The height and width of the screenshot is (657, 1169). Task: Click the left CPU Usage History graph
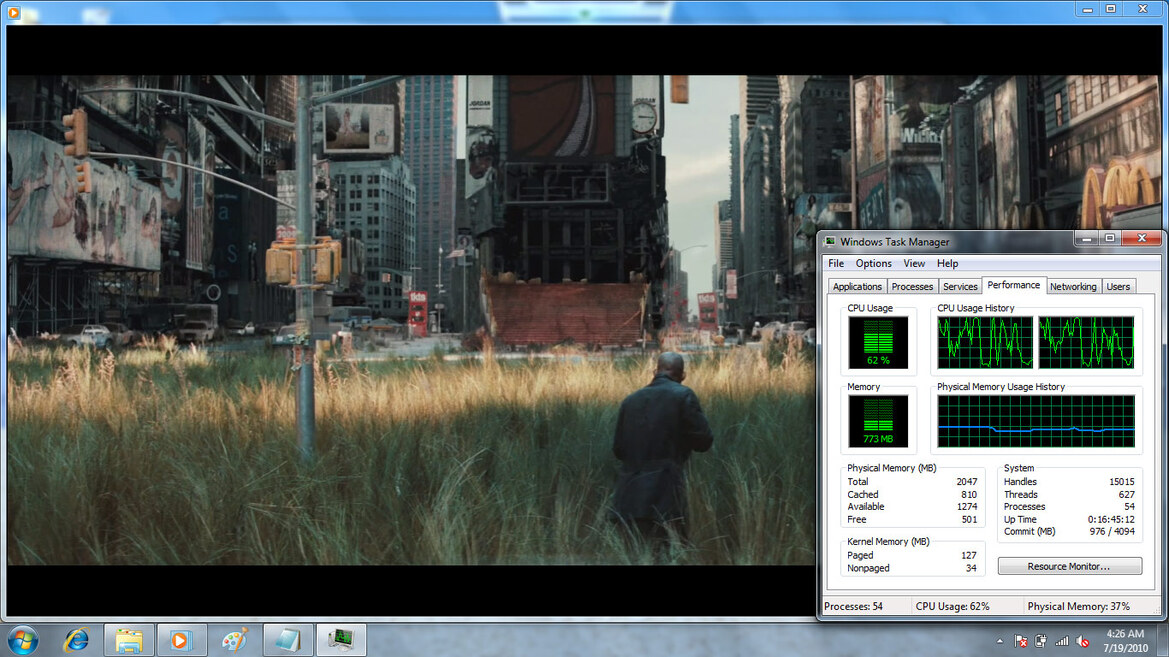(x=985, y=342)
